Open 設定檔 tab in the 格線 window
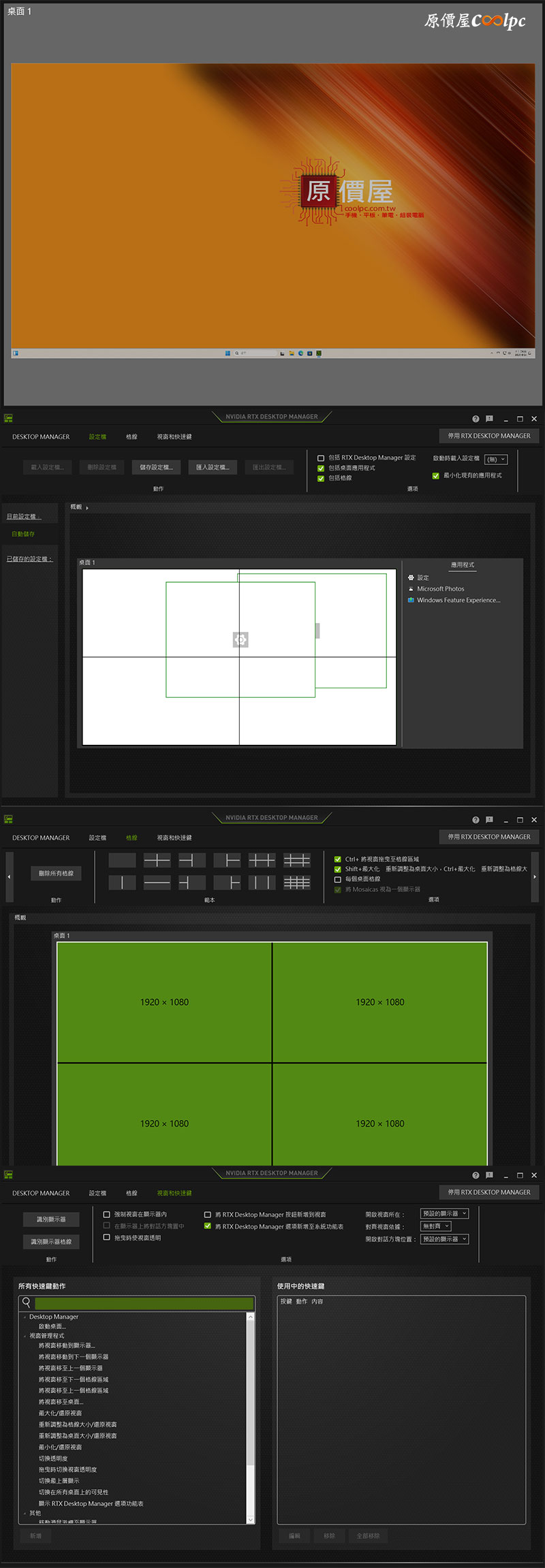The image size is (545, 1568). (x=97, y=838)
